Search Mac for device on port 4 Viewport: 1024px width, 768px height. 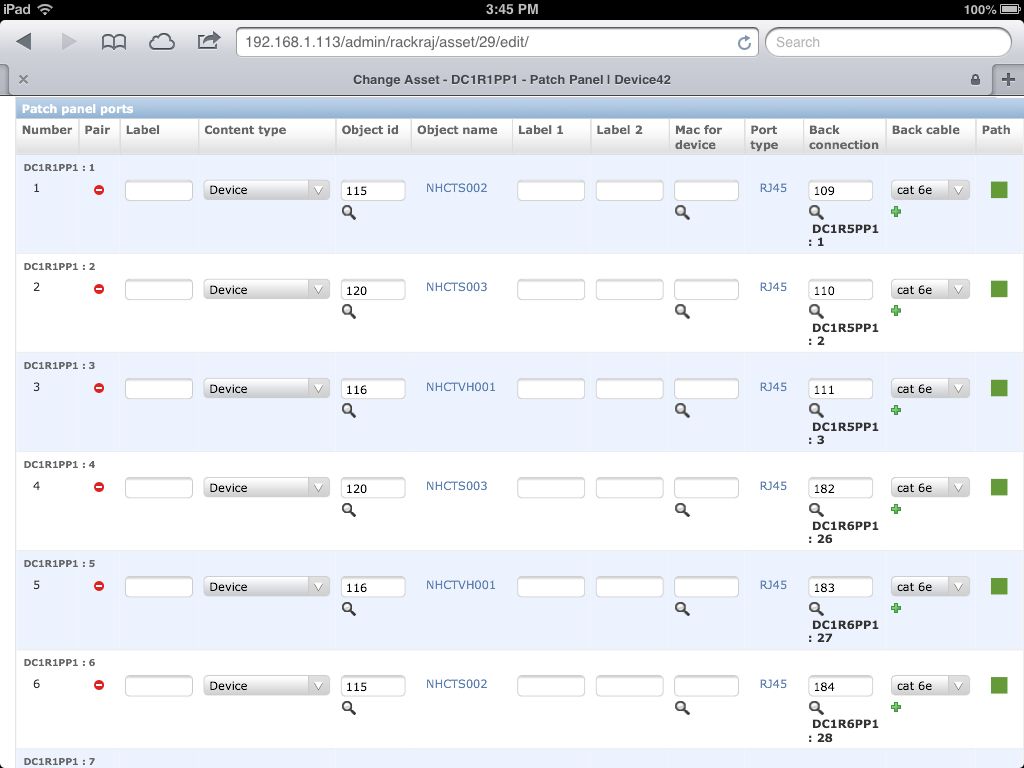[682, 509]
